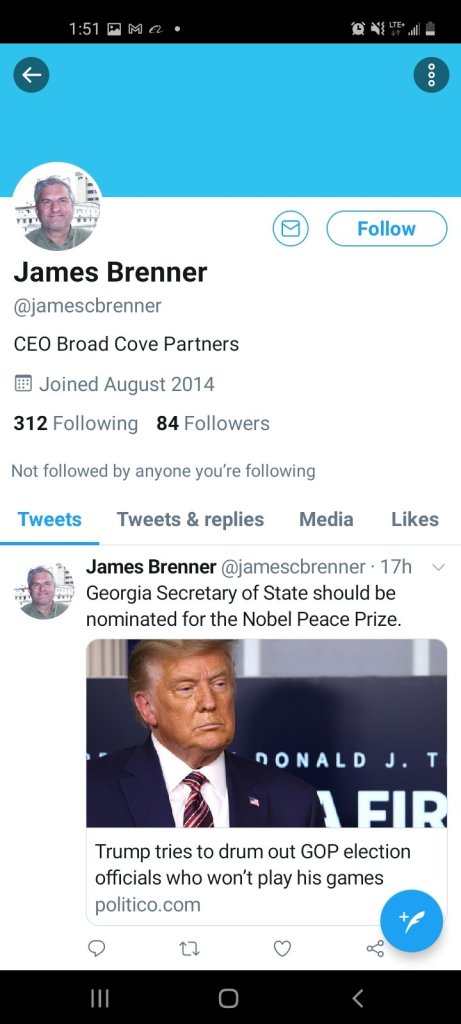Image resolution: width=461 pixels, height=1024 pixels.
Task: Share the tweet using share icon
Action: click(375, 948)
